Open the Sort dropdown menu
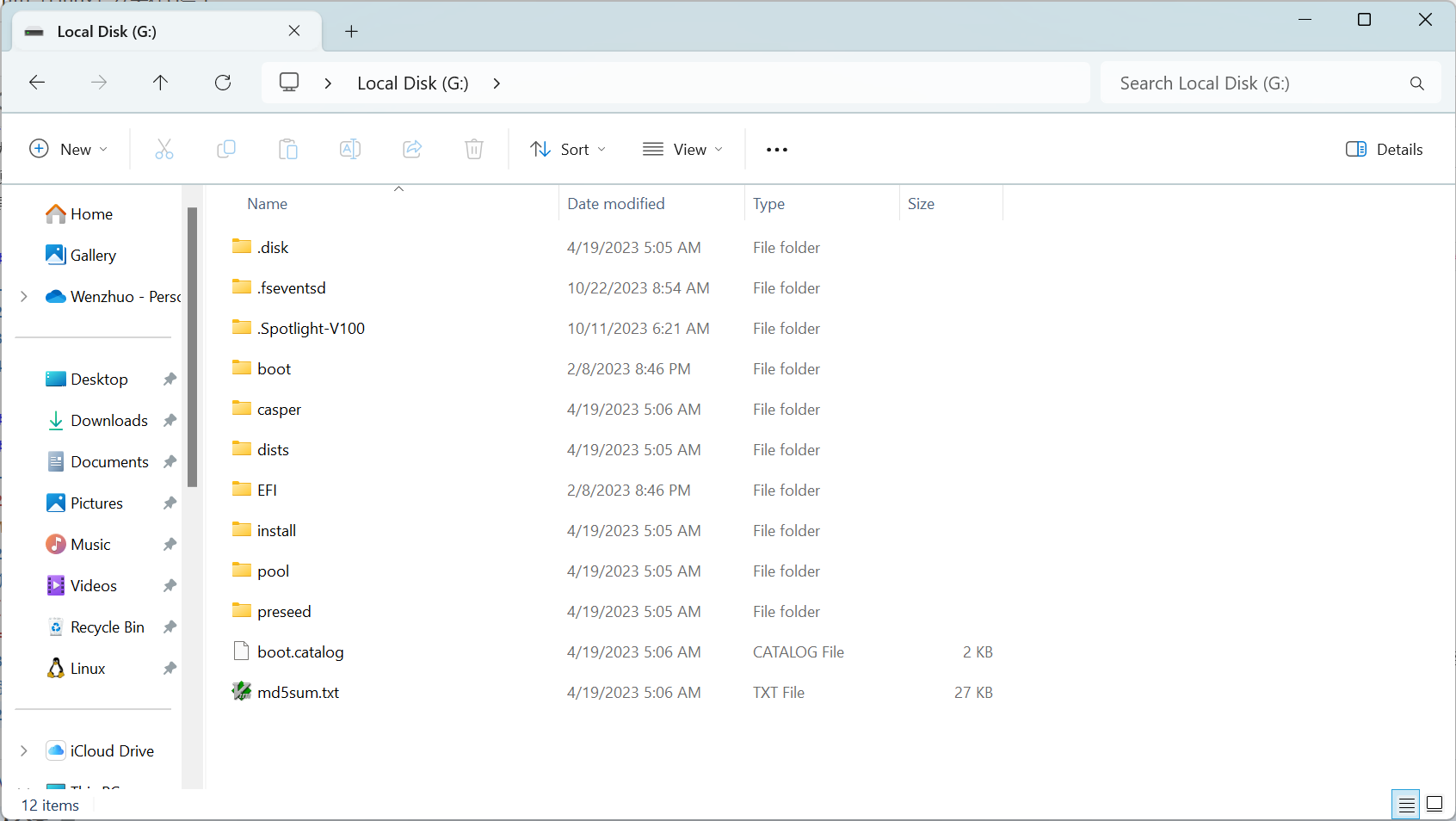Screen dimensions: 1456x821 [x=568, y=149]
